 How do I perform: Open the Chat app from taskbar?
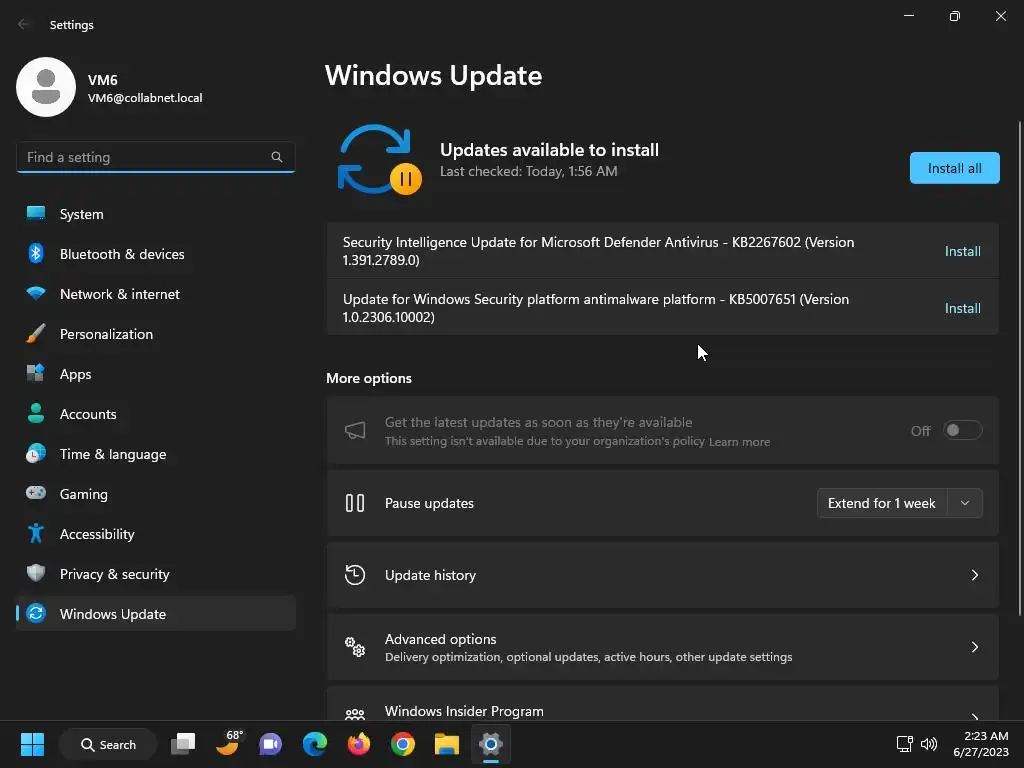pos(270,744)
